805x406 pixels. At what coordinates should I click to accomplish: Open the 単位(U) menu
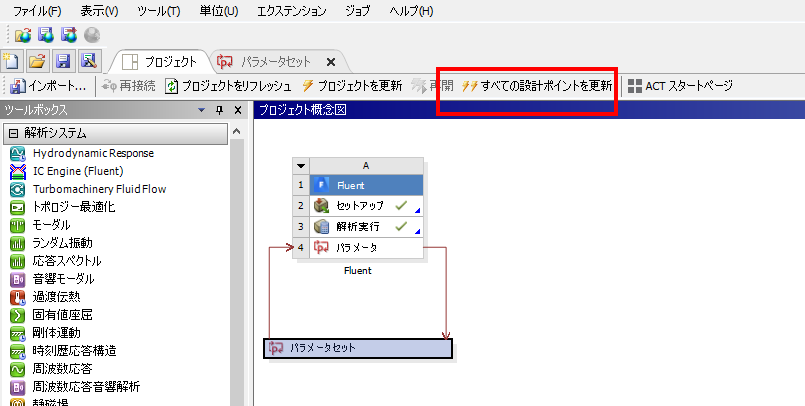click(219, 11)
